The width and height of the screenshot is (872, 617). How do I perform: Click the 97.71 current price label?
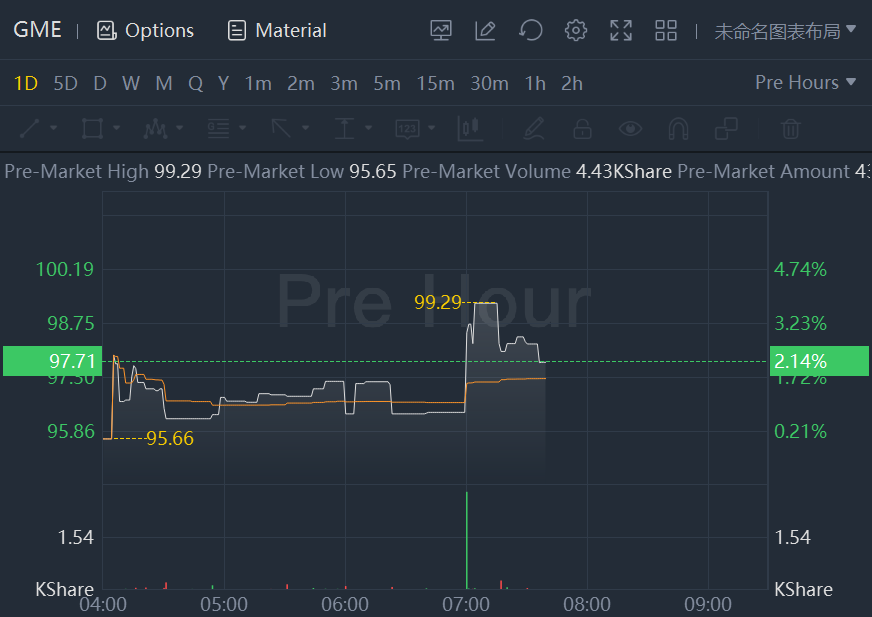coord(51,361)
